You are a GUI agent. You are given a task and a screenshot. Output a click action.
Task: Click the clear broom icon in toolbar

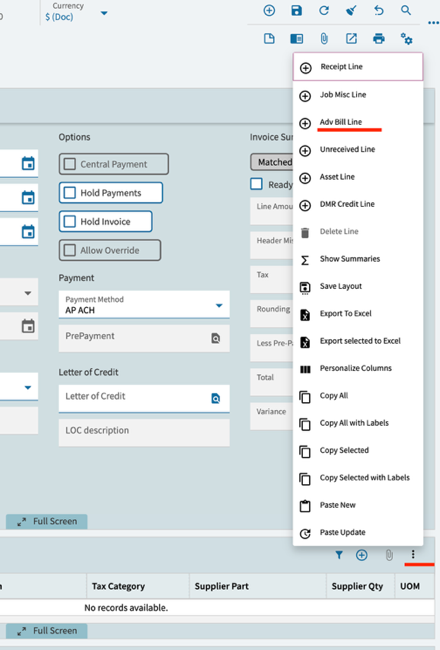click(x=351, y=10)
